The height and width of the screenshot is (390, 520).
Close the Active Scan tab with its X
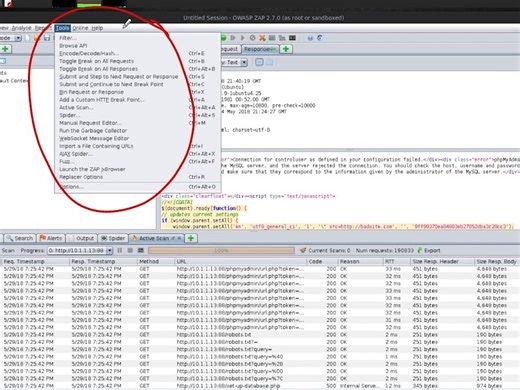179,238
